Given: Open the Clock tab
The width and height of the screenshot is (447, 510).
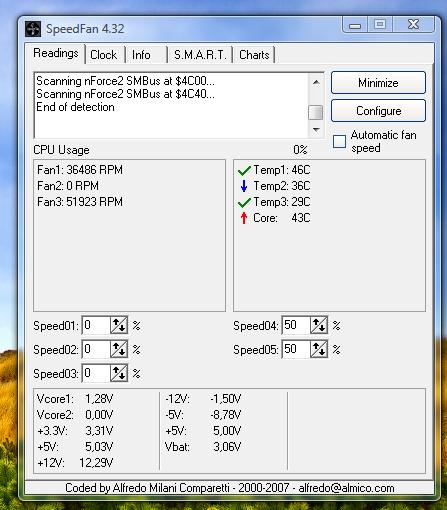Looking at the screenshot, I should point(104,55).
